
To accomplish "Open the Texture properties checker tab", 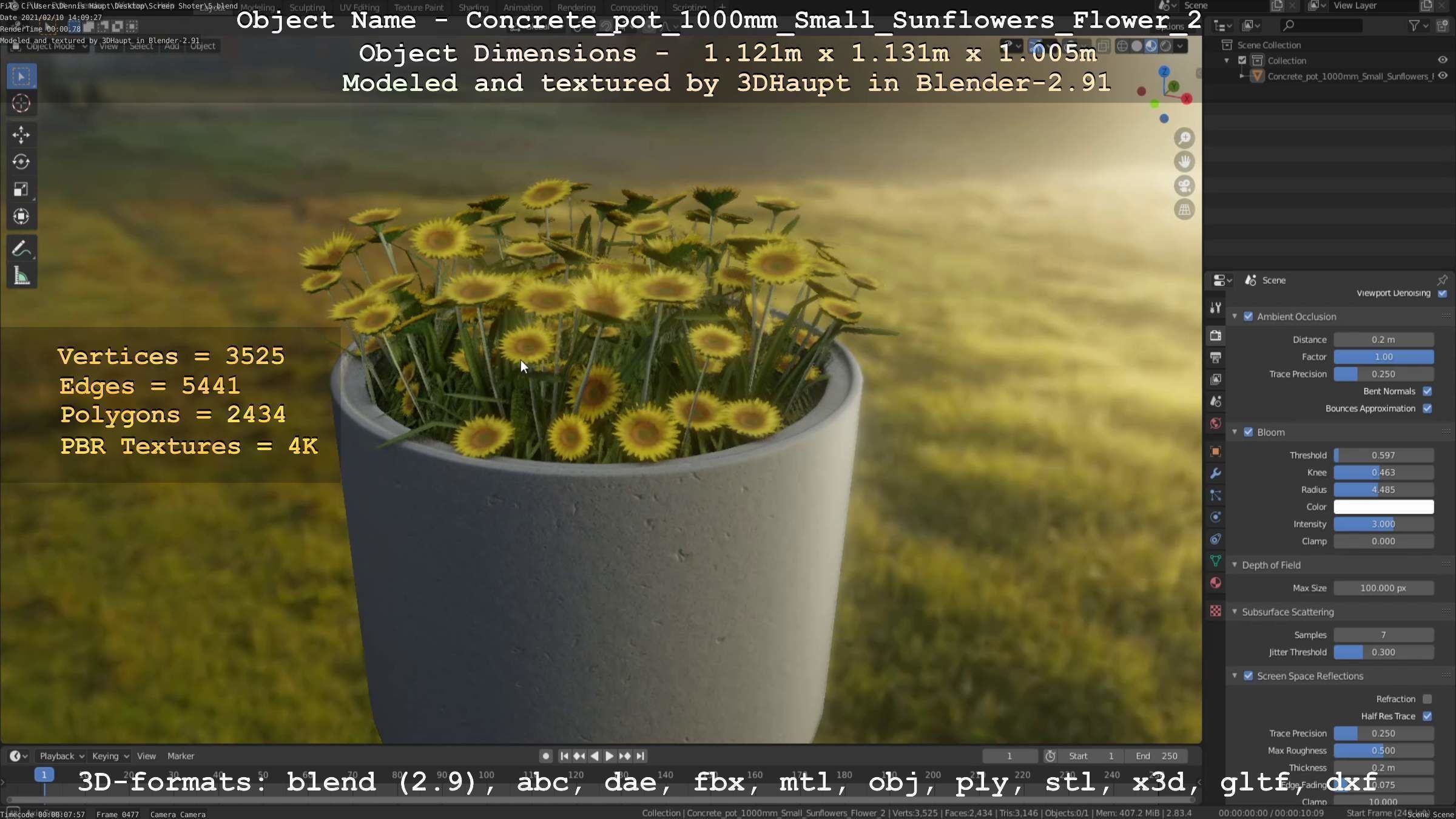I will [1215, 611].
